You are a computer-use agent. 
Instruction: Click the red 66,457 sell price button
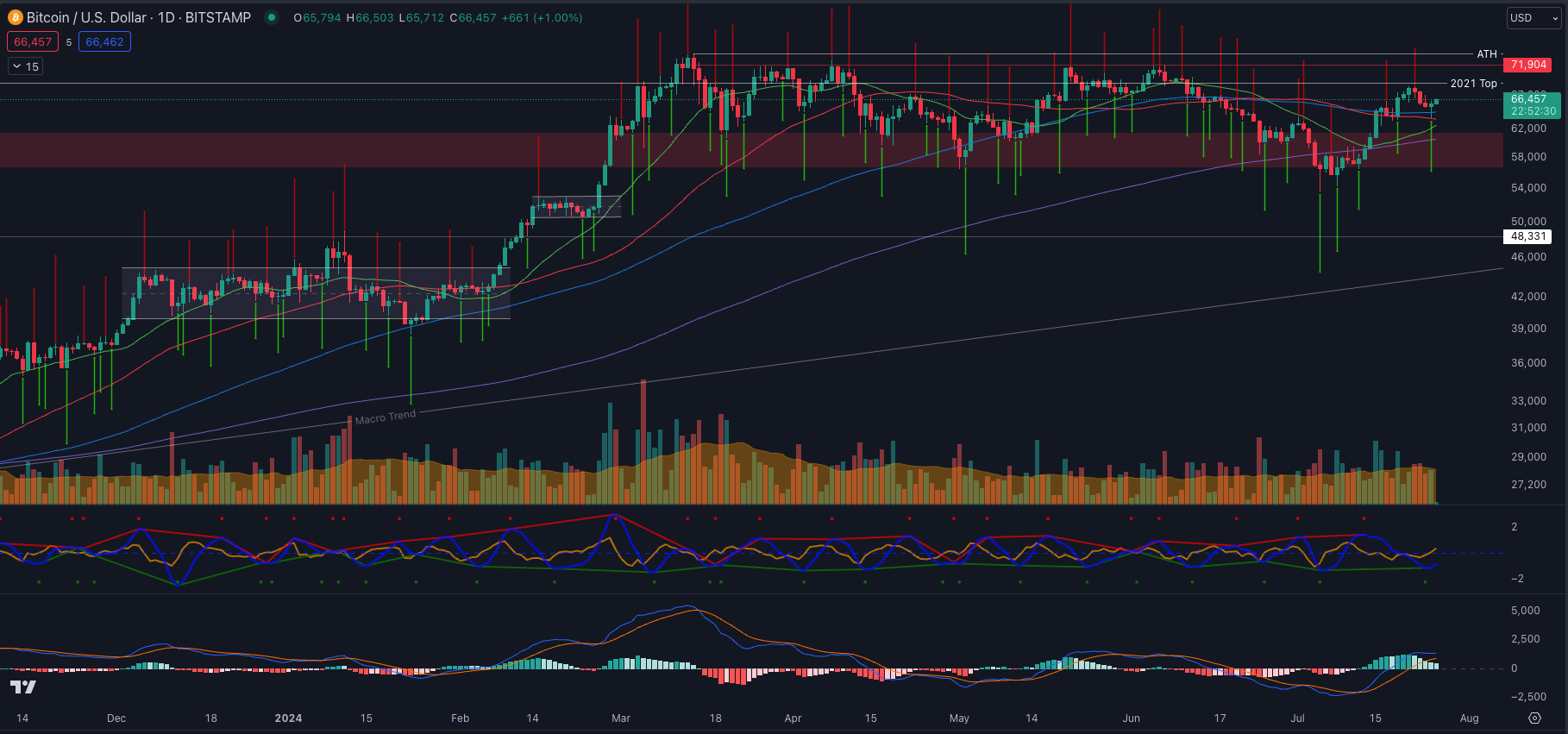[33, 41]
